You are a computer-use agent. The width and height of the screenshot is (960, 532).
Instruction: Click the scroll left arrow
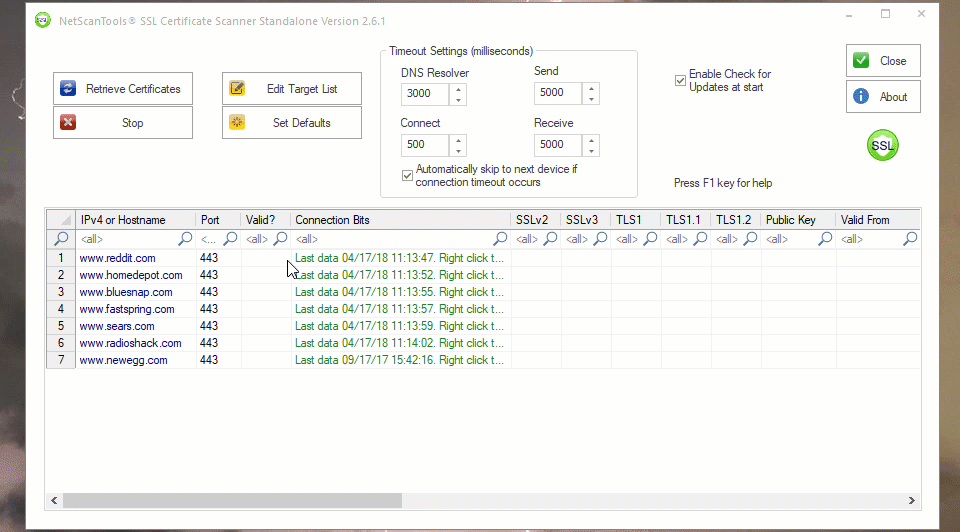pos(54,500)
